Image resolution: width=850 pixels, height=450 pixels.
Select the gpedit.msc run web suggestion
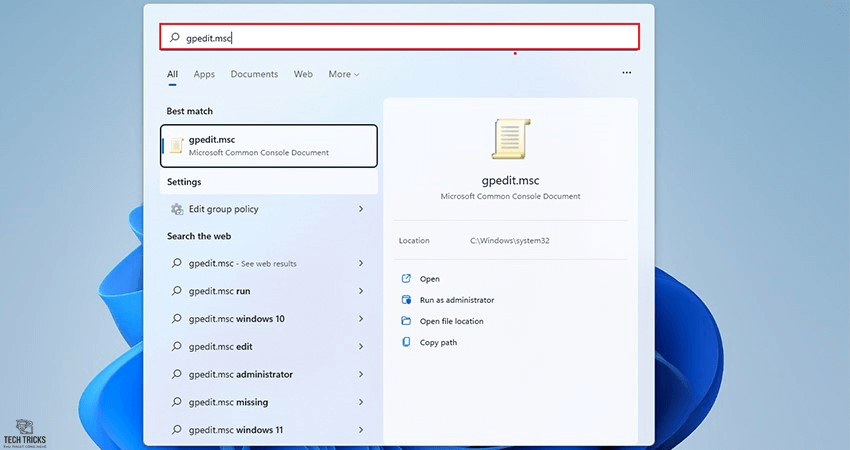coord(268,291)
